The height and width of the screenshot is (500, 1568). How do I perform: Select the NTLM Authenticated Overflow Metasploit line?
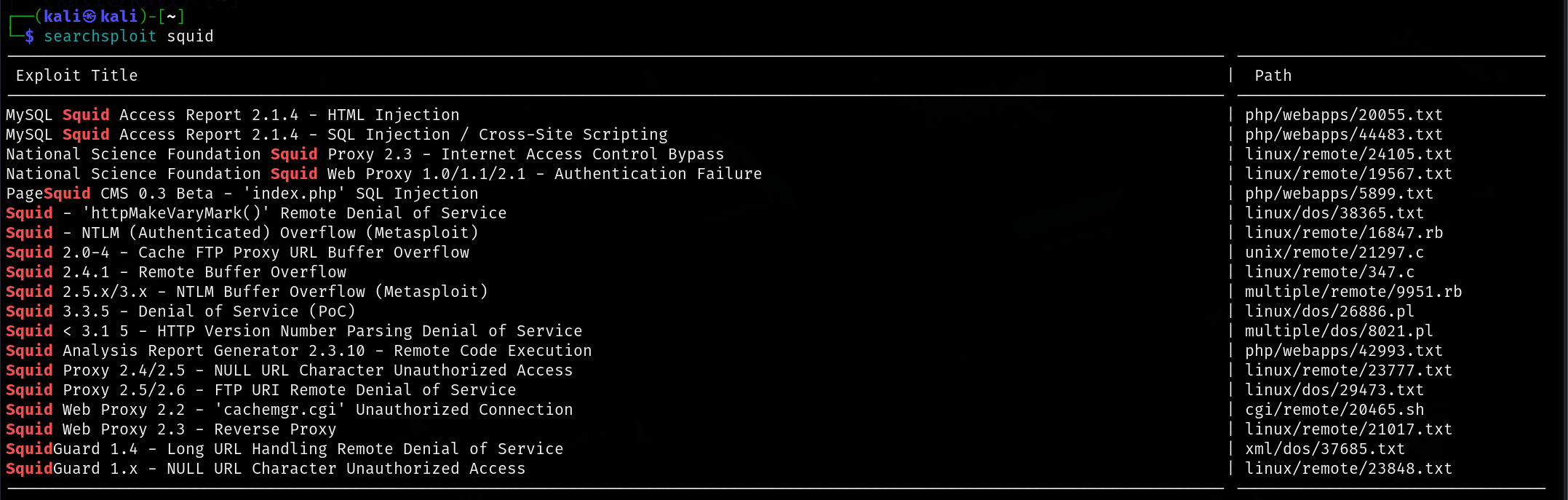pos(242,233)
